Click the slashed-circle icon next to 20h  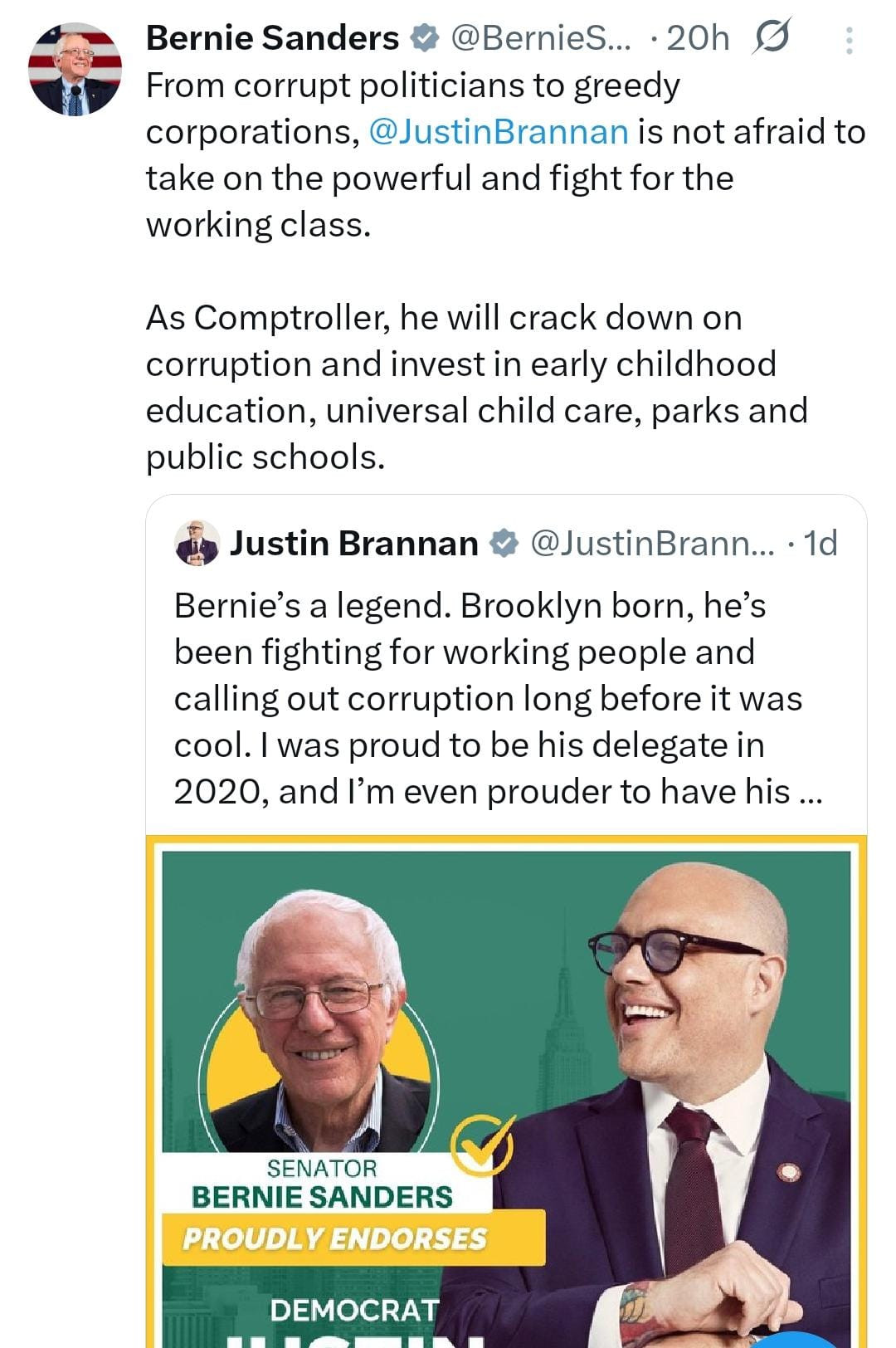pyautogui.click(x=772, y=37)
